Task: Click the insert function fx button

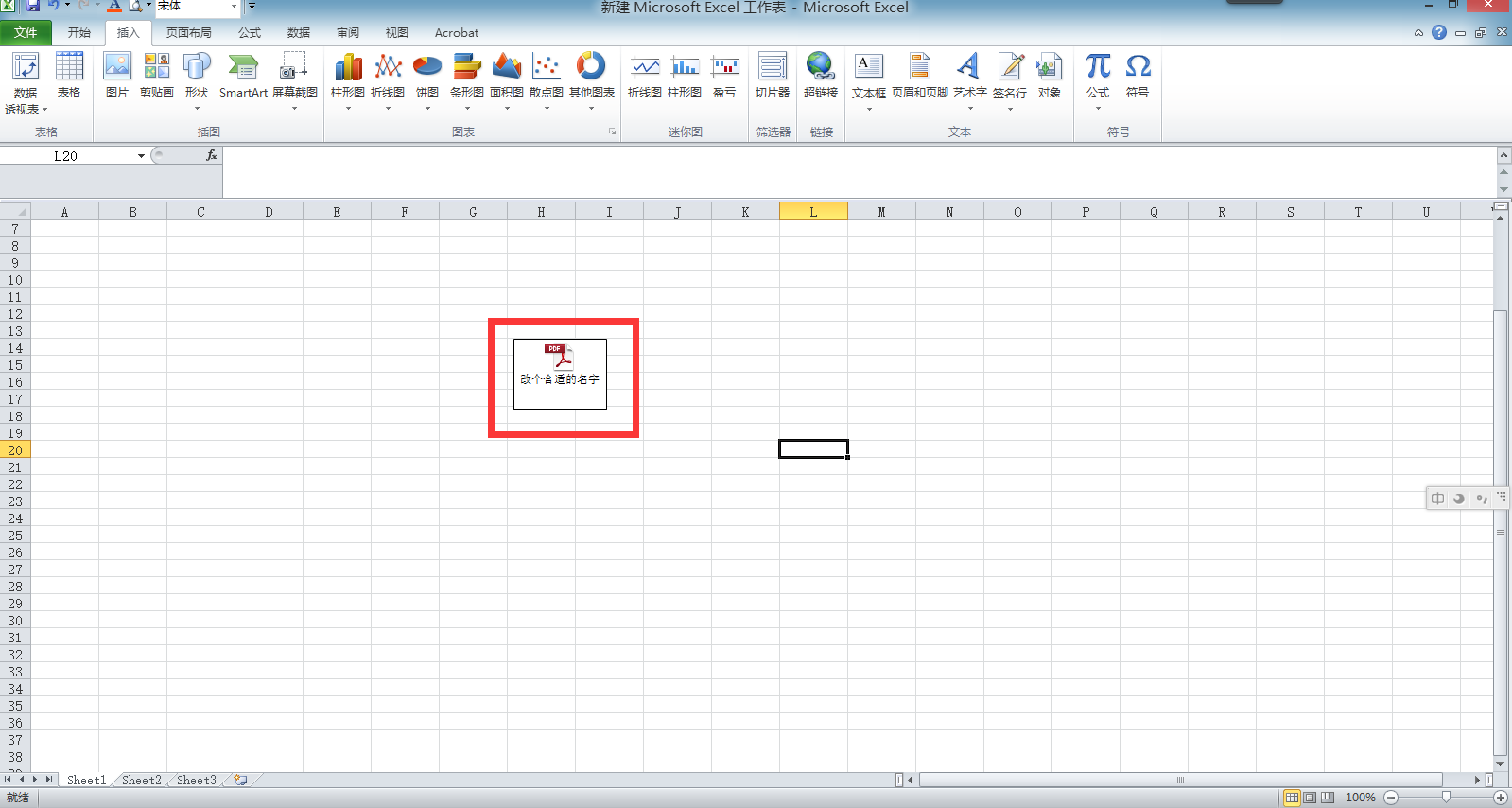Action: point(212,155)
